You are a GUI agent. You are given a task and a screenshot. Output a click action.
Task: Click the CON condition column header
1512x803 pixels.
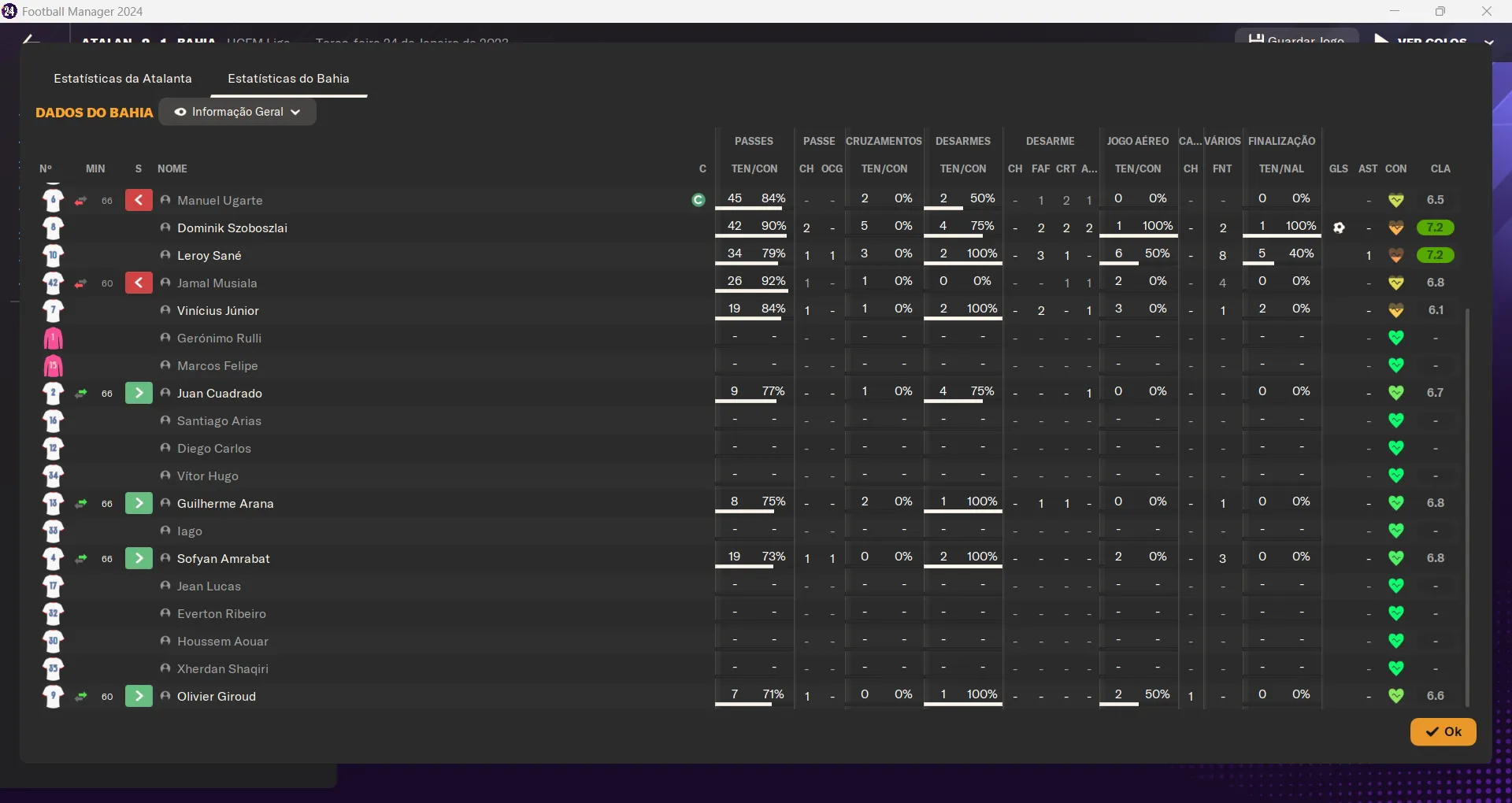(1395, 168)
